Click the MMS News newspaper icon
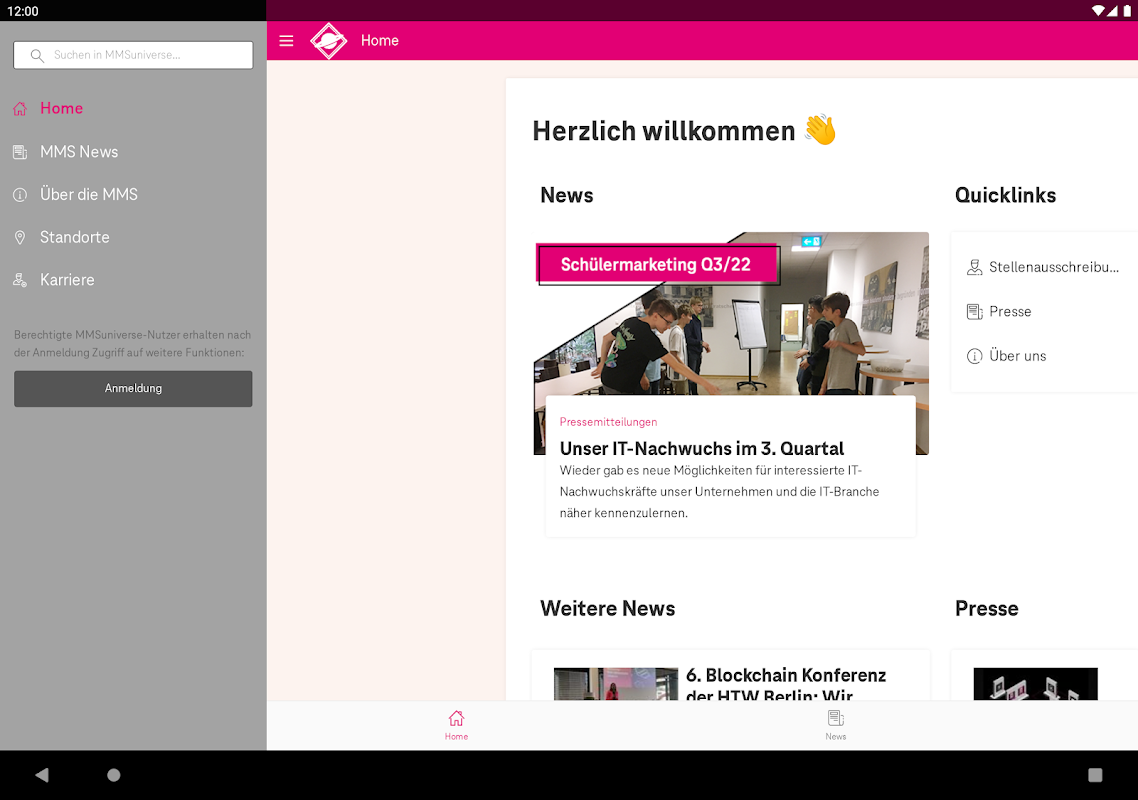This screenshot has height=800, width=1138. [20, 152]
